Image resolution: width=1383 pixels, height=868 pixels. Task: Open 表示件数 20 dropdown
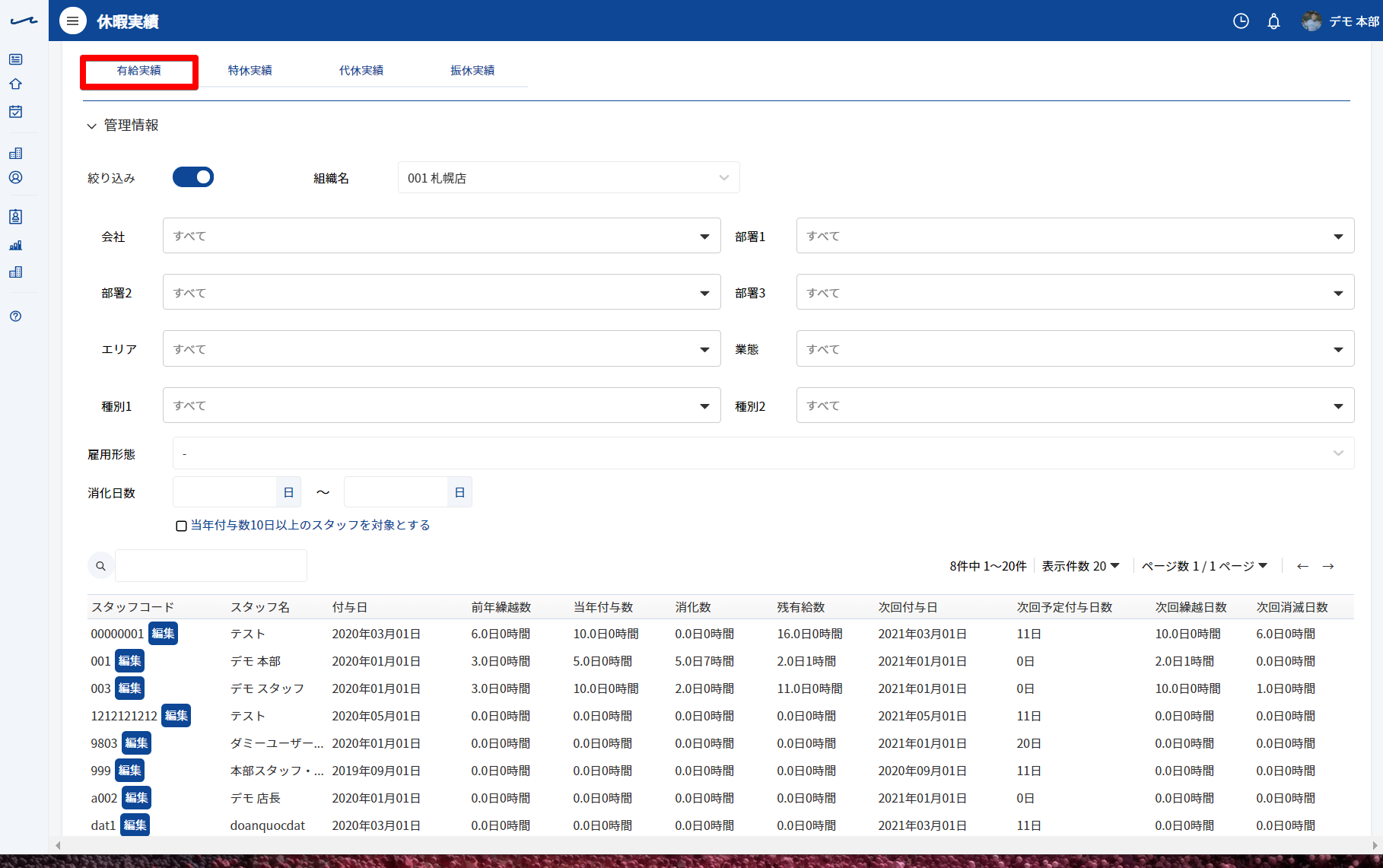point(1080,566)
